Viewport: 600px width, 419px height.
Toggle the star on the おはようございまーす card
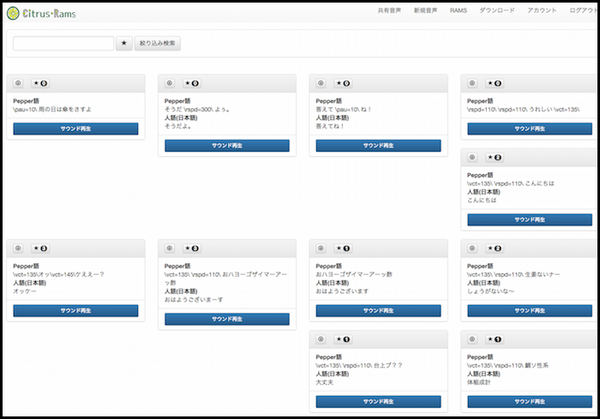pos(192,248)
